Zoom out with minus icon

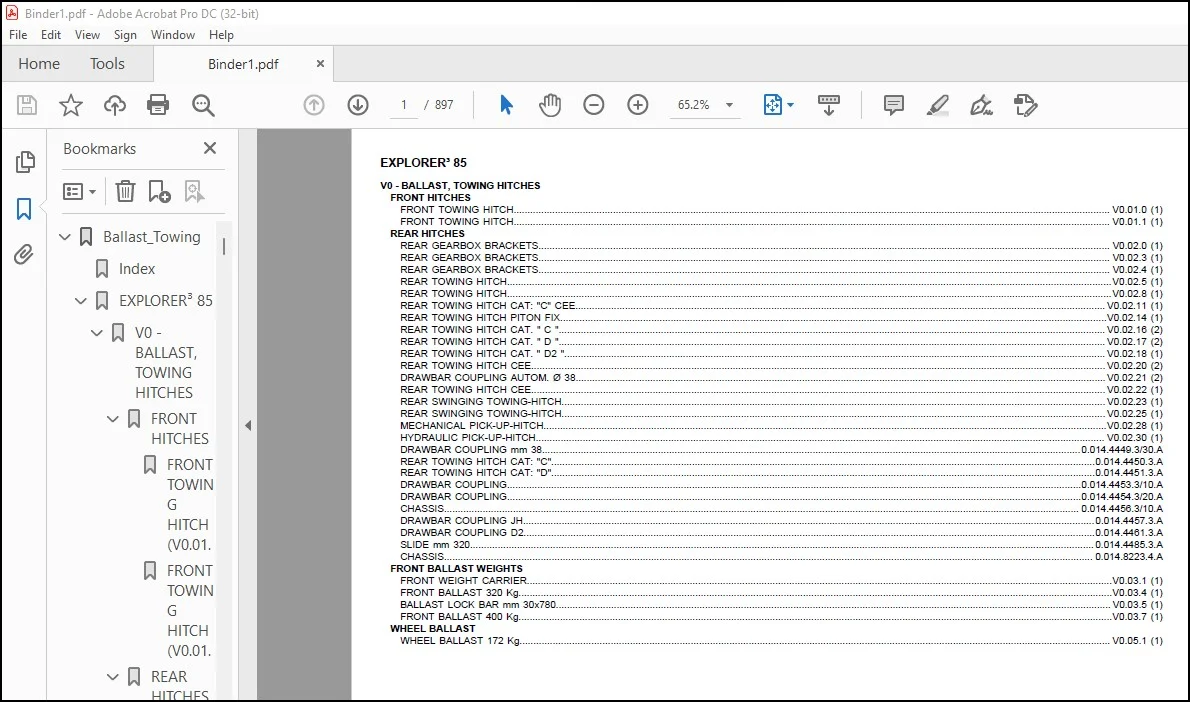click(593, 105)
